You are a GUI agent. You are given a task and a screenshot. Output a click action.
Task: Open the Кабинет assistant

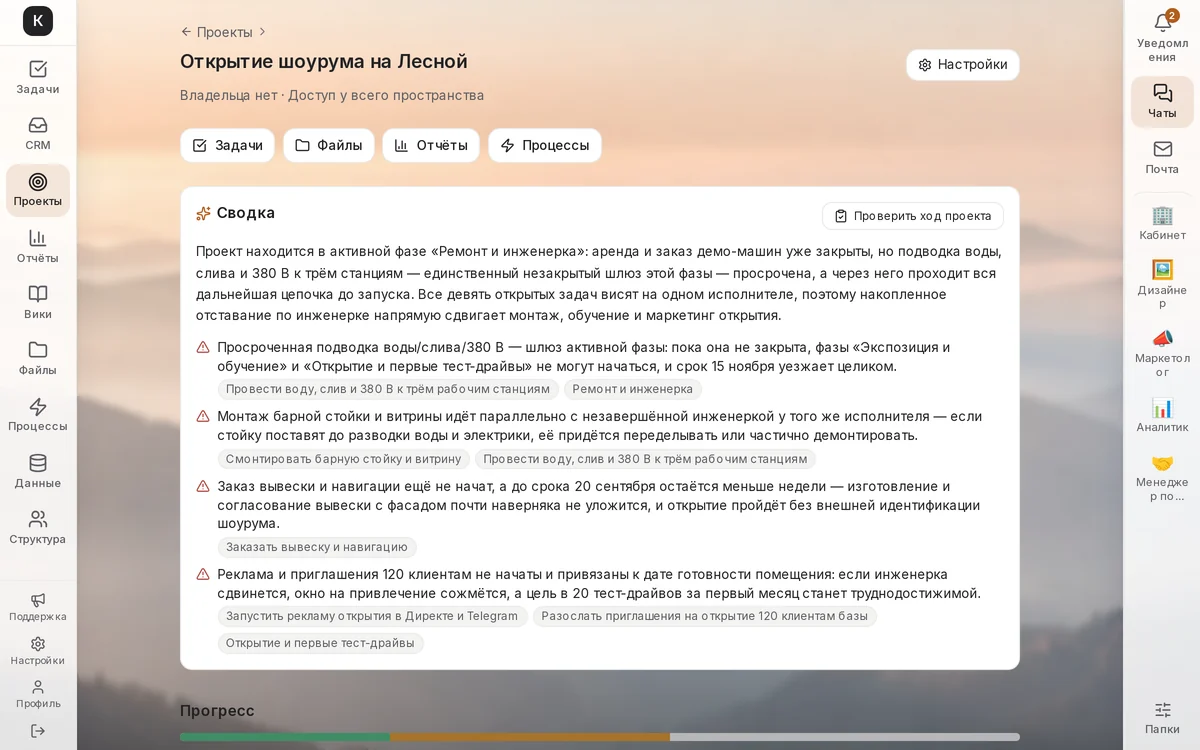tap(1162, 223)
